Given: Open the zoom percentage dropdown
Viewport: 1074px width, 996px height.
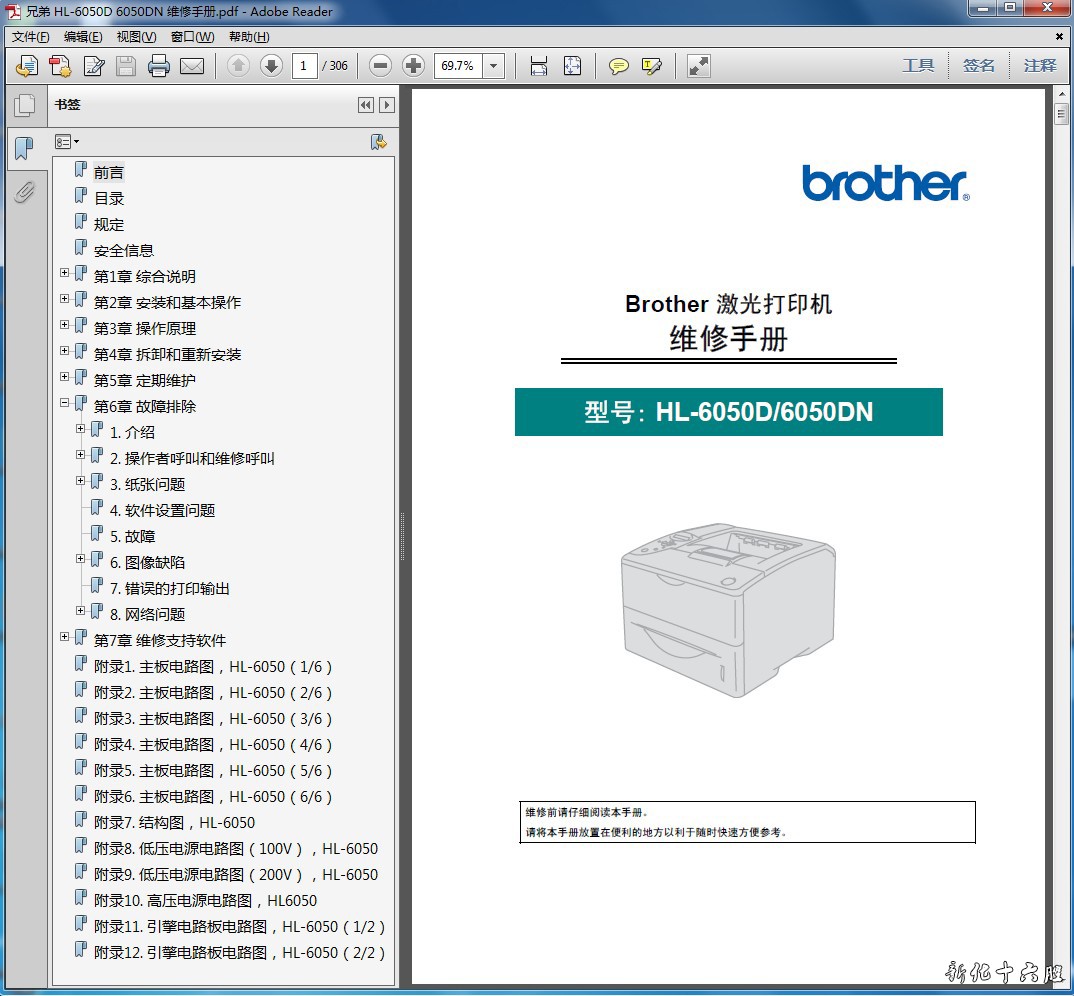Looking at the screenshot, I should point(494,66).
